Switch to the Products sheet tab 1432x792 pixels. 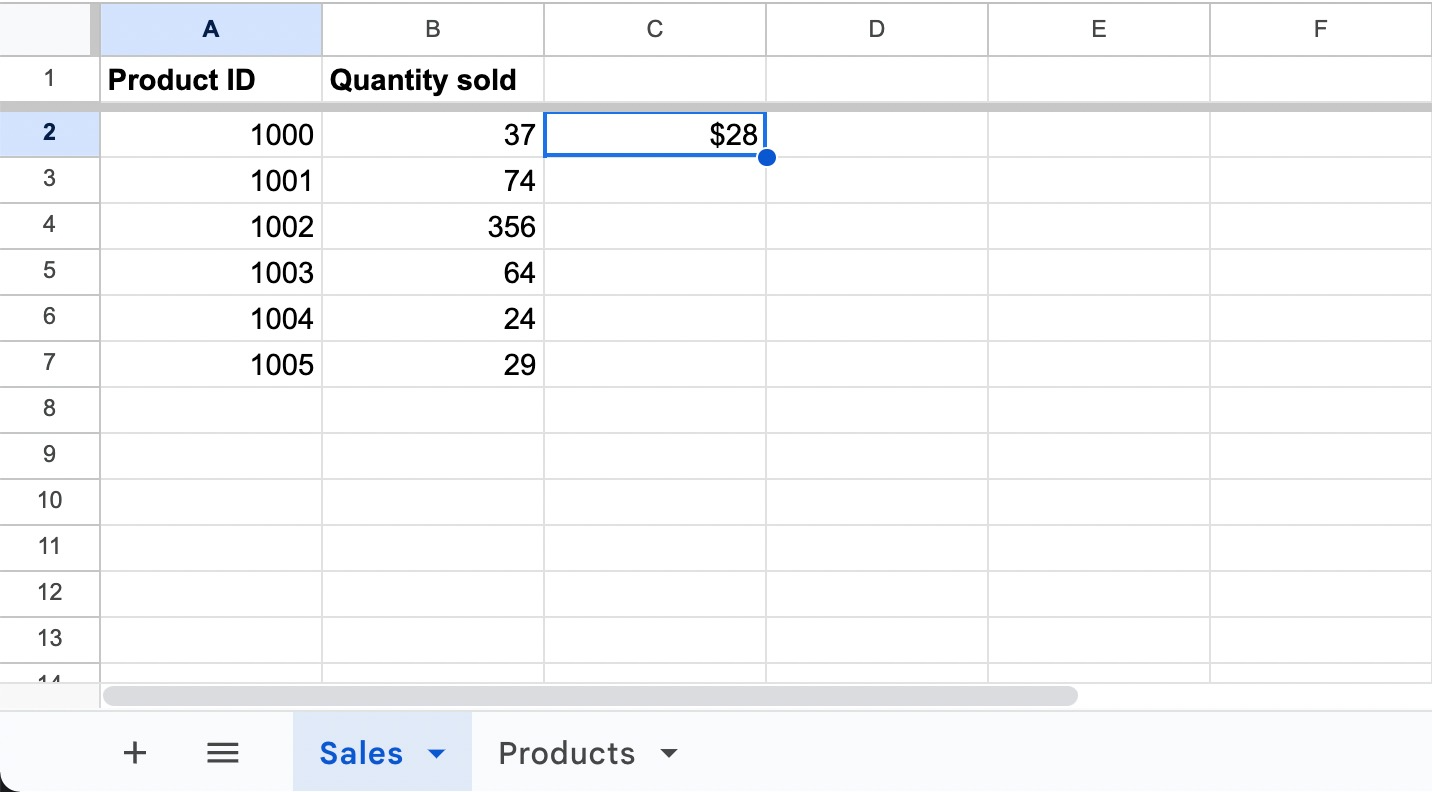[567, 753]
